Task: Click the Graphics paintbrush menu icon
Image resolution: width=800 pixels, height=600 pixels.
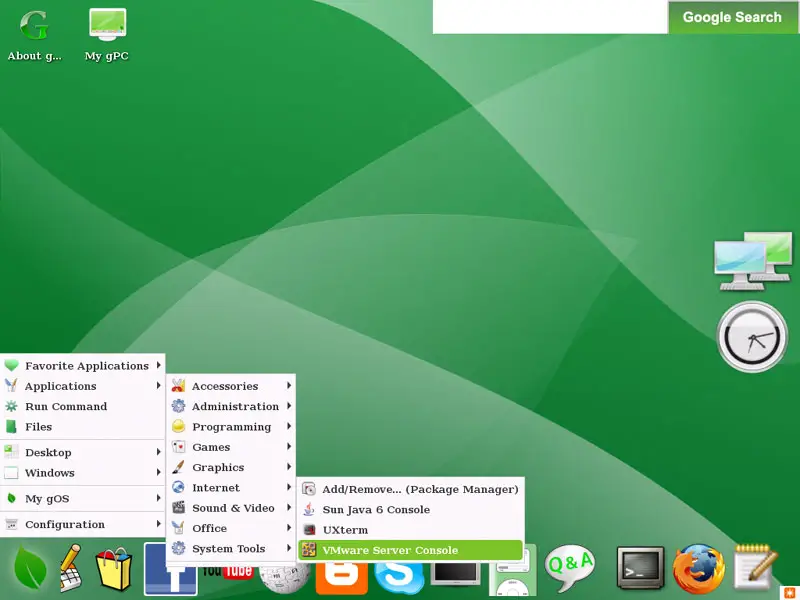Action: tap(178, 467)
